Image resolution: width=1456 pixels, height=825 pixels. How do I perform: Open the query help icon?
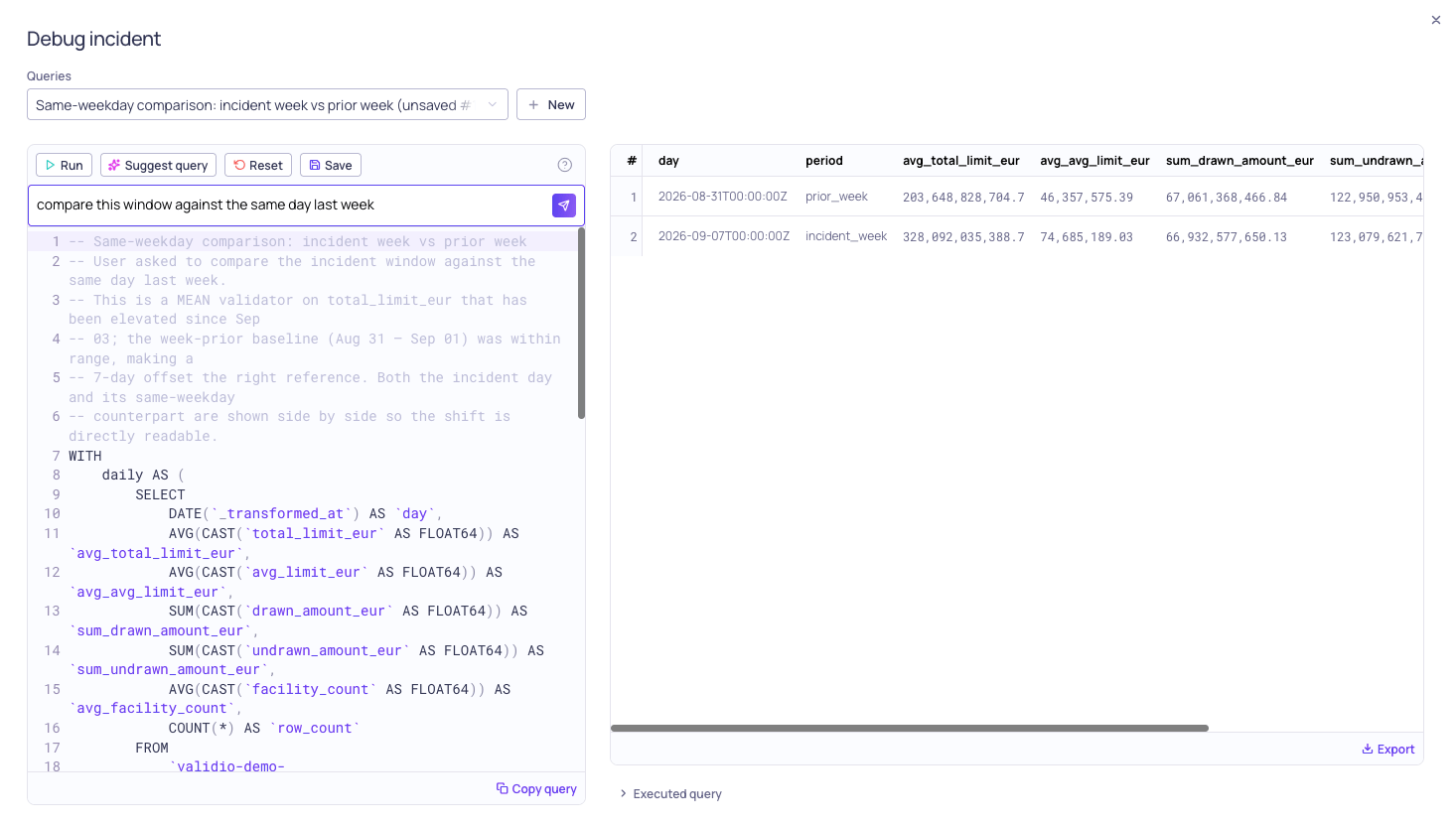pyautogui.click(x=564, y=165)
